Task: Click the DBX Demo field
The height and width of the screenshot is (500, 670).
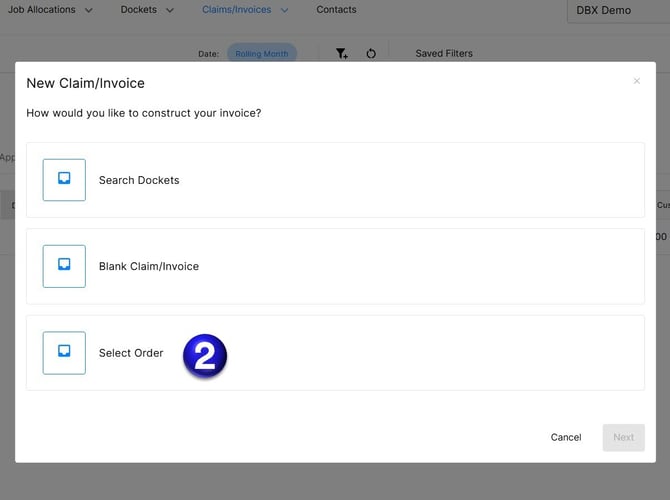Action: tap(618, 10)
